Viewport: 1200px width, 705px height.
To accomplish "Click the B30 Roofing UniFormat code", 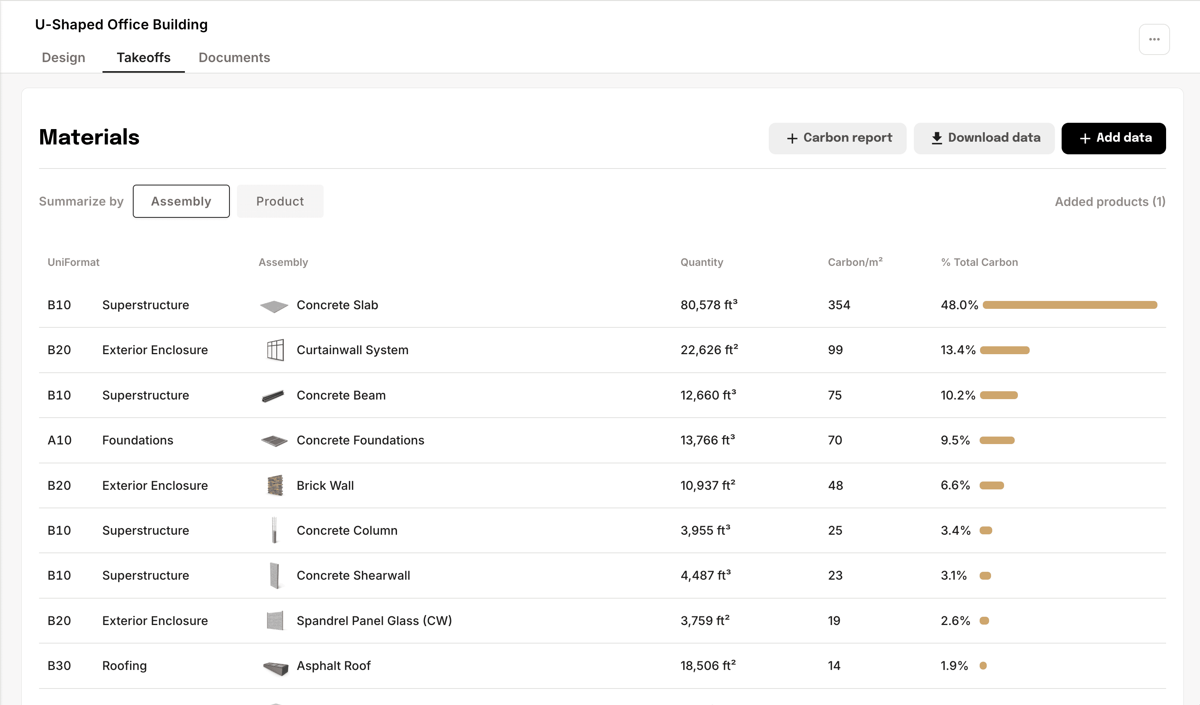I will click(x=59, y=665).
